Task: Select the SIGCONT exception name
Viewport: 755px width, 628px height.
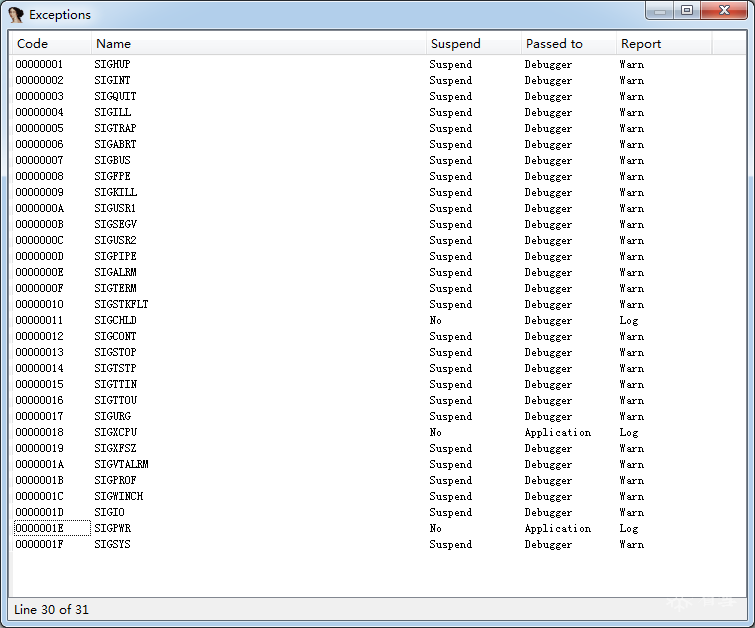Action: click(x=115, y=336)
